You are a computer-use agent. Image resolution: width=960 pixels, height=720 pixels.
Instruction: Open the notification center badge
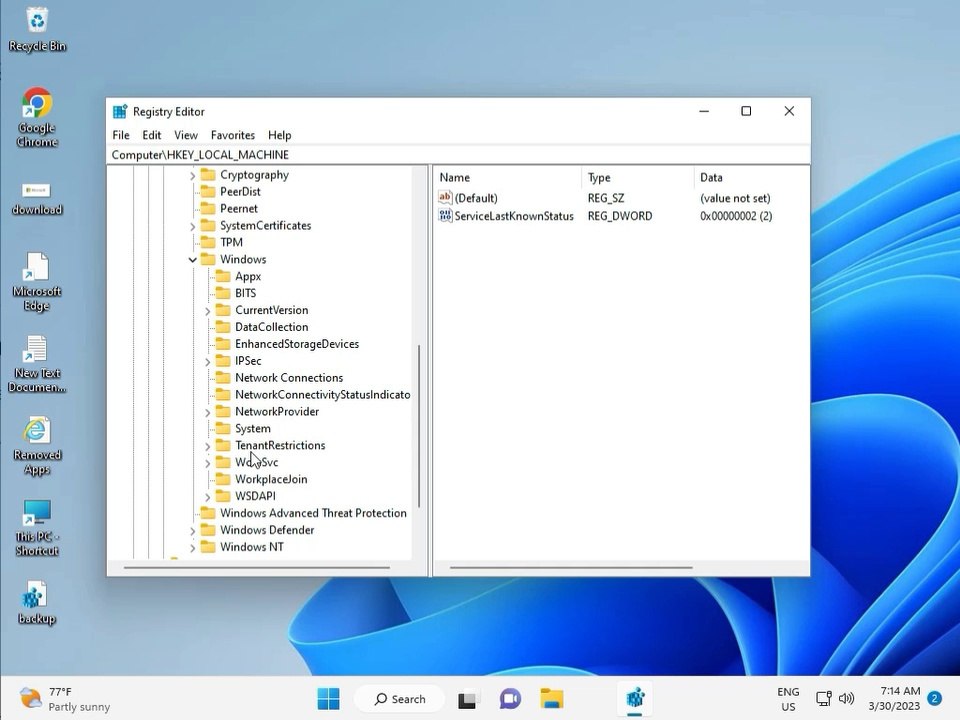[x=934, y=699]
